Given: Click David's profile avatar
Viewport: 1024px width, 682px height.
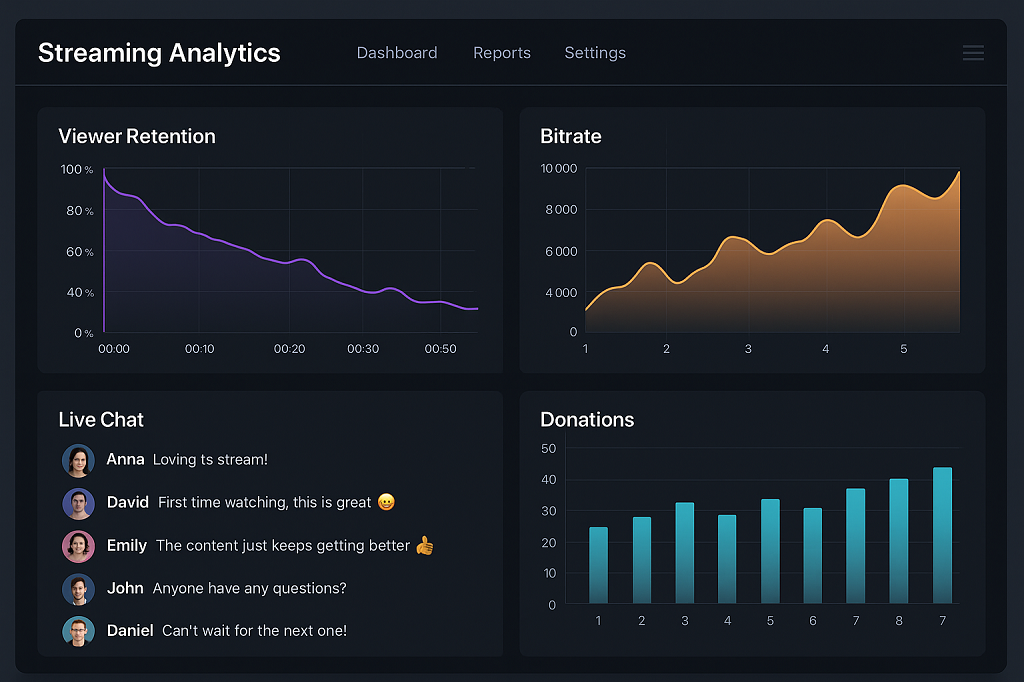Looking at the screenshot, I should pos(78,503).
